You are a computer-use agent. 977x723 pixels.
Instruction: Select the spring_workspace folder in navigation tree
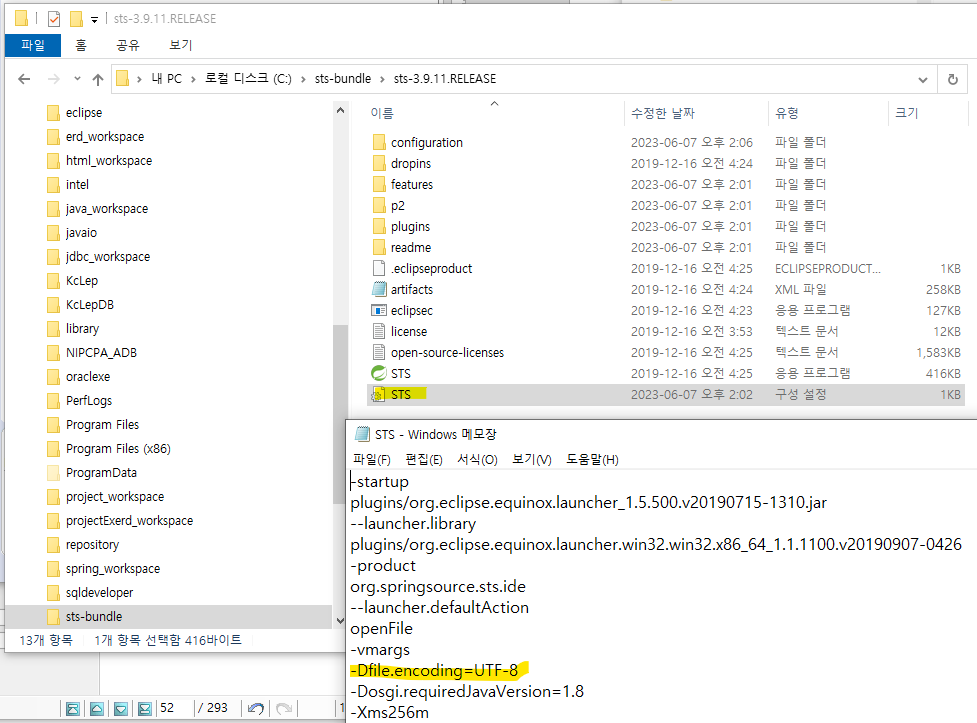coord(113,569)
